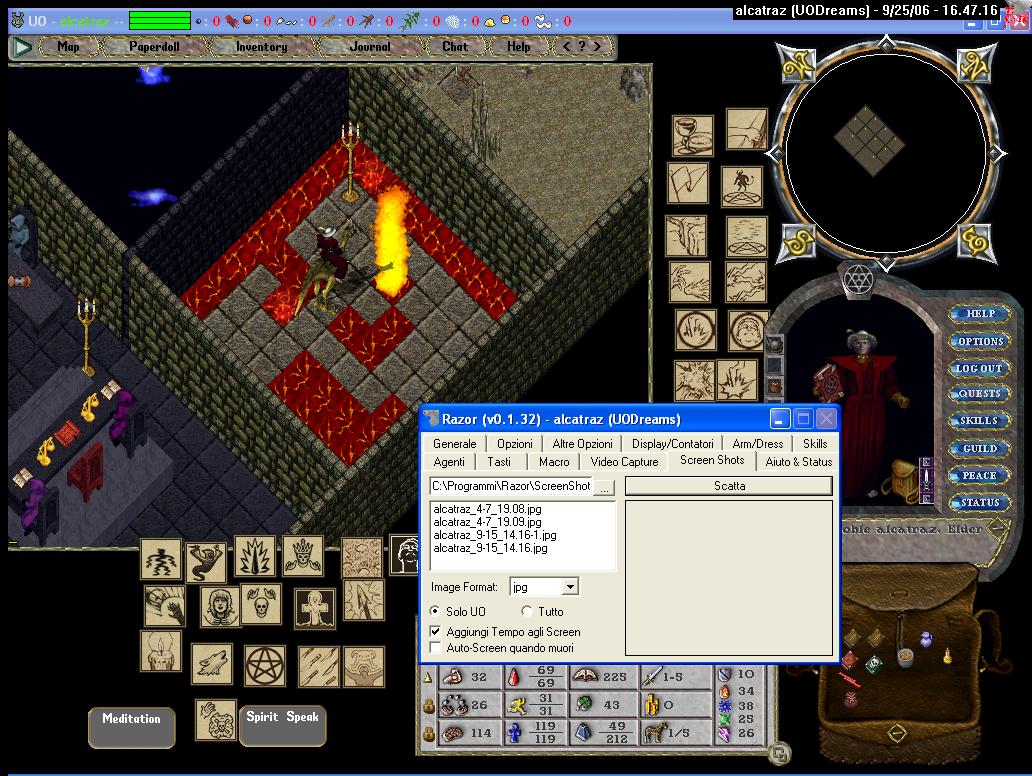The height and width of the screenshot is (776, 1032).
Task: Select the Solo UO radio button
Action: coord(434,611)
